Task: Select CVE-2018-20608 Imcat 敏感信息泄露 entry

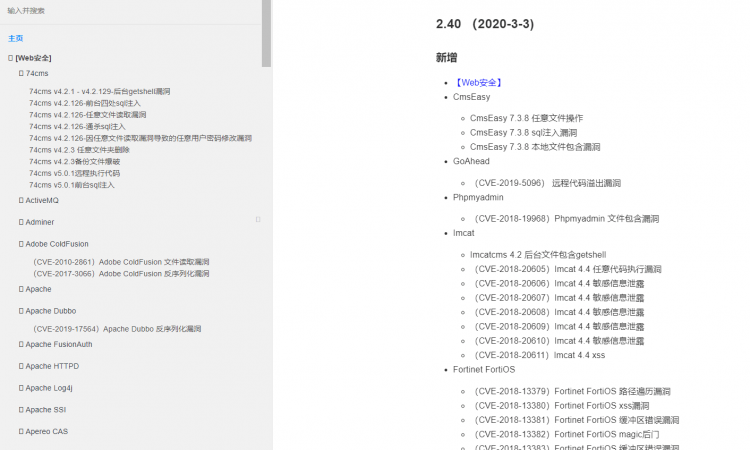Action: point(557,312)
